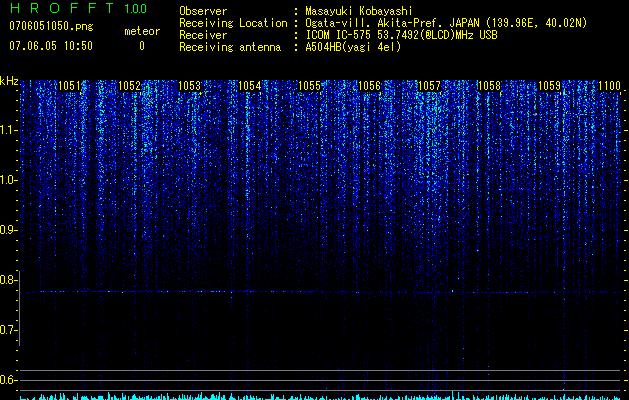Click time marker 1052
Image resolution: width=629 pixels, height=400 pixels.
[130, 86]
